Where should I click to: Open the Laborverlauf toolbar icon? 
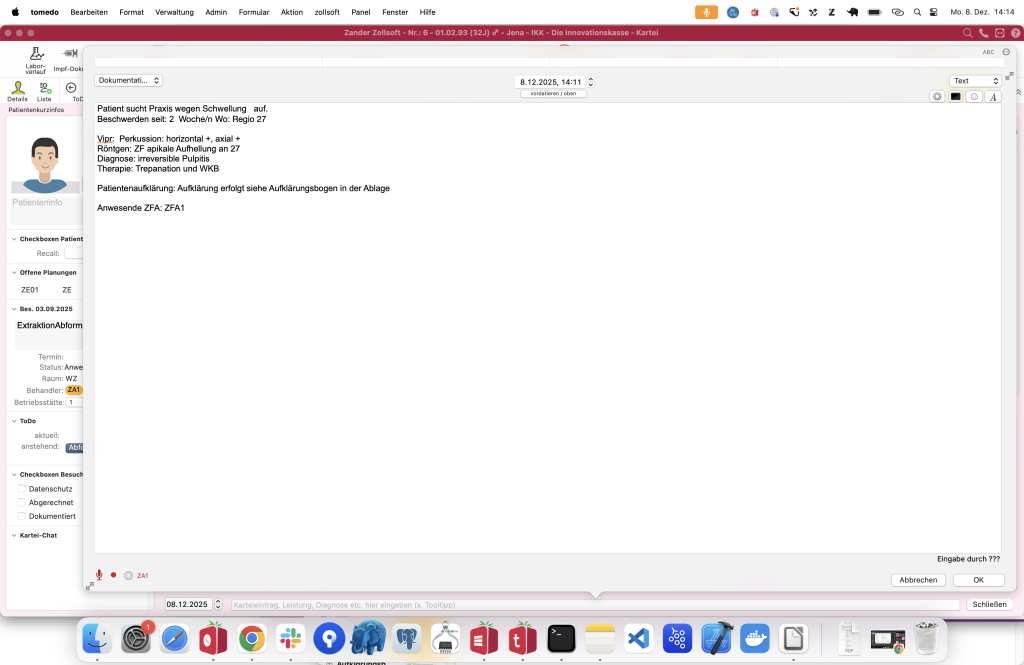click(x=36, y=58)
